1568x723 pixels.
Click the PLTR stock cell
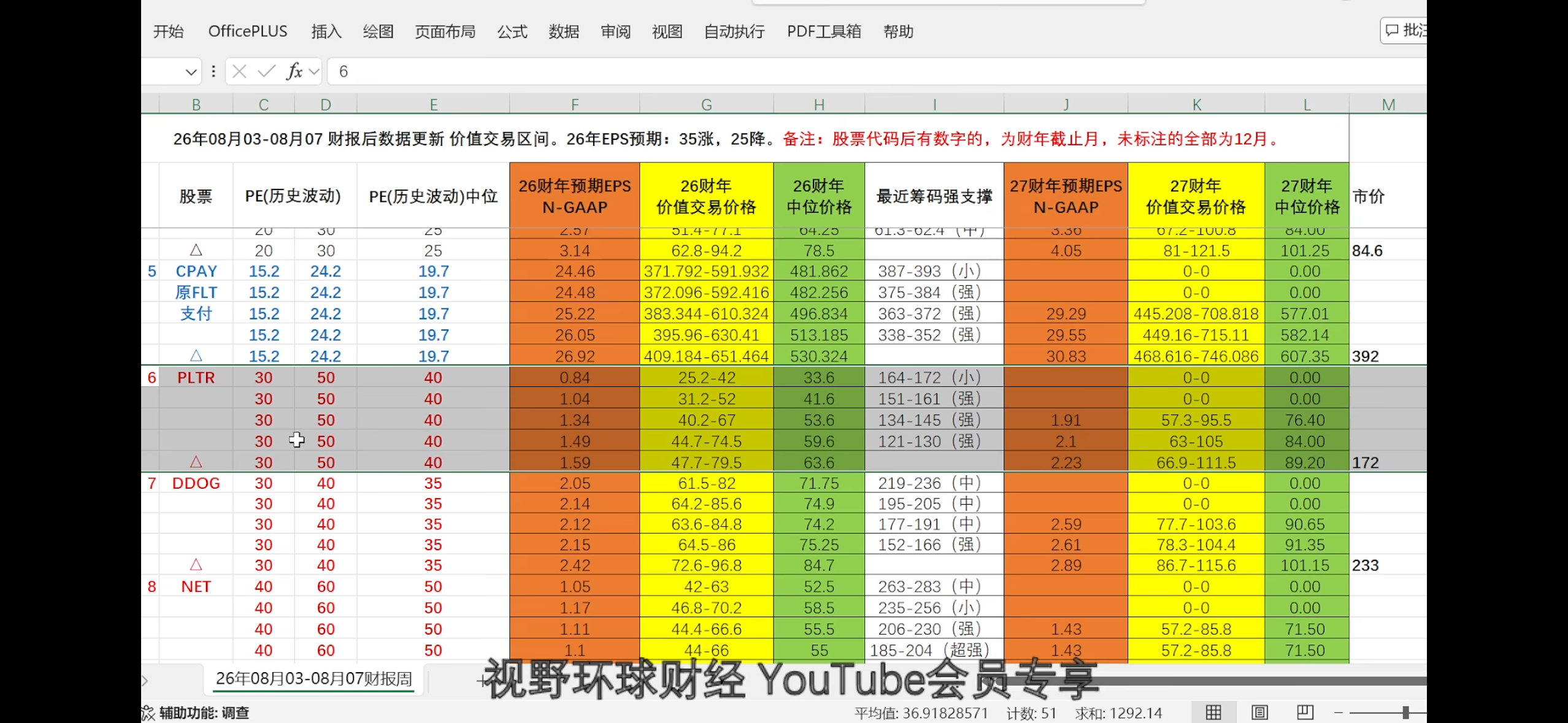point(196,378)
